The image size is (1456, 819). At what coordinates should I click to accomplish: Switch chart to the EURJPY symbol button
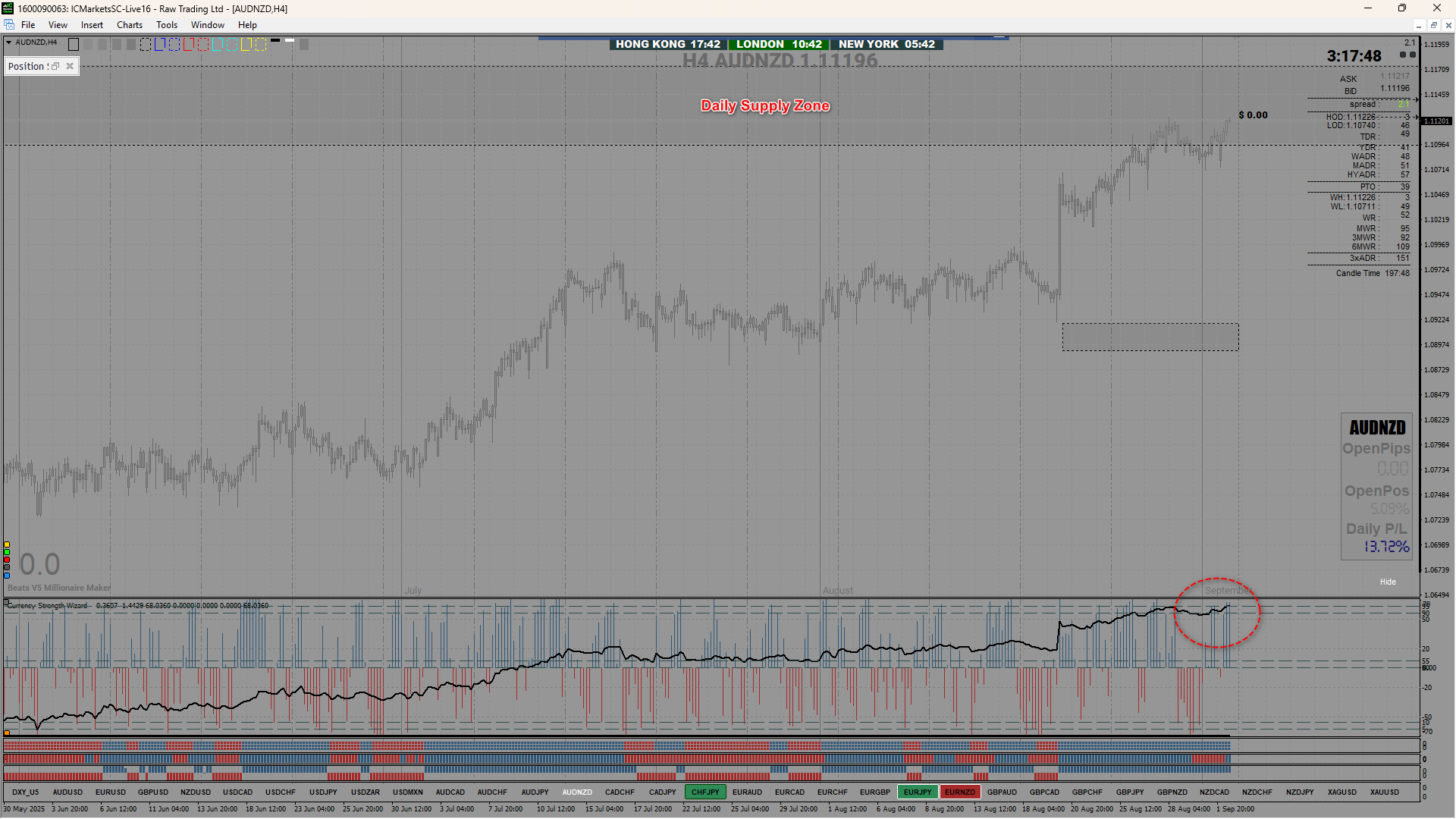[917, 792]
